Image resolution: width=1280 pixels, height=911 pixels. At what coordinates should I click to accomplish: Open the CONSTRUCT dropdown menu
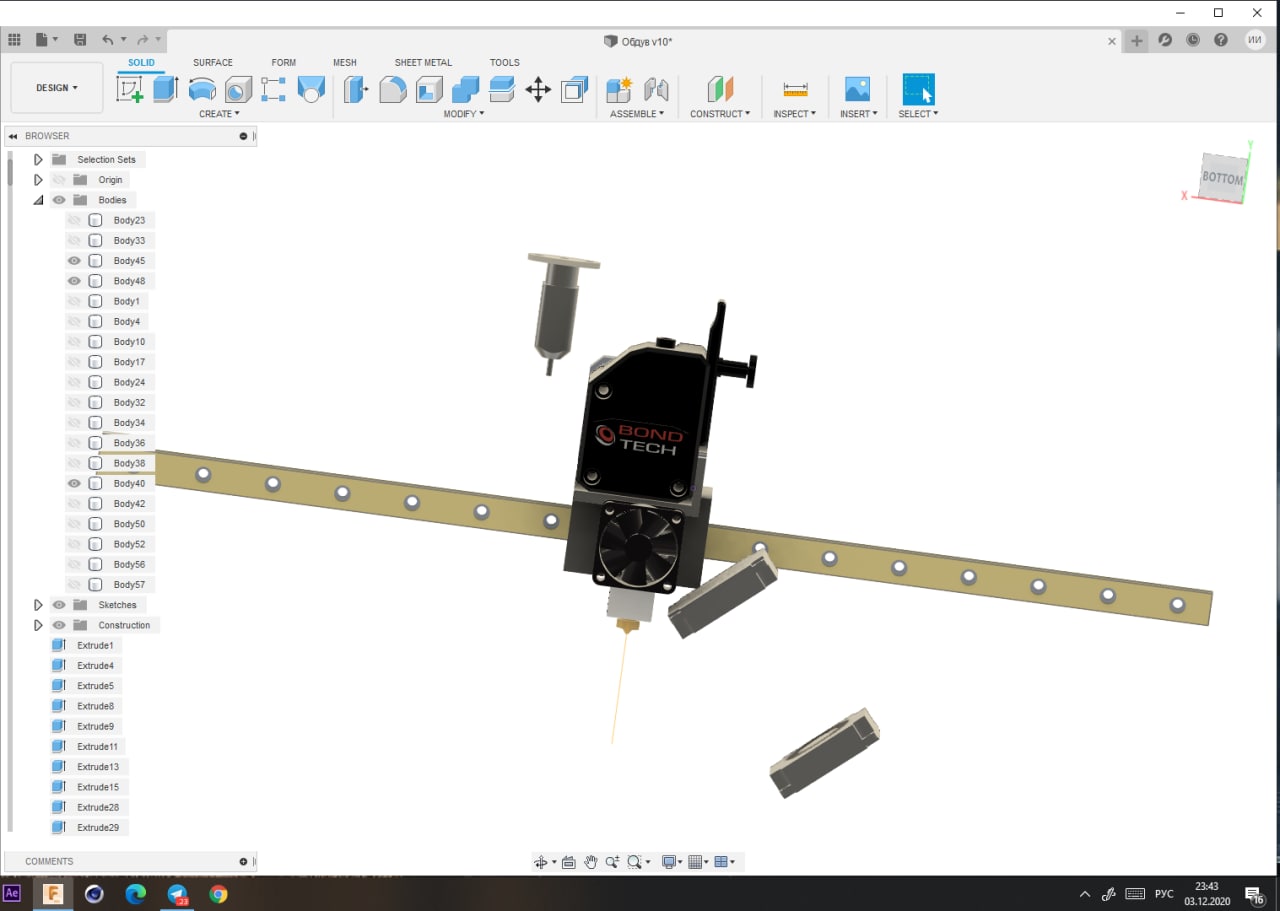tap(720, 114)
